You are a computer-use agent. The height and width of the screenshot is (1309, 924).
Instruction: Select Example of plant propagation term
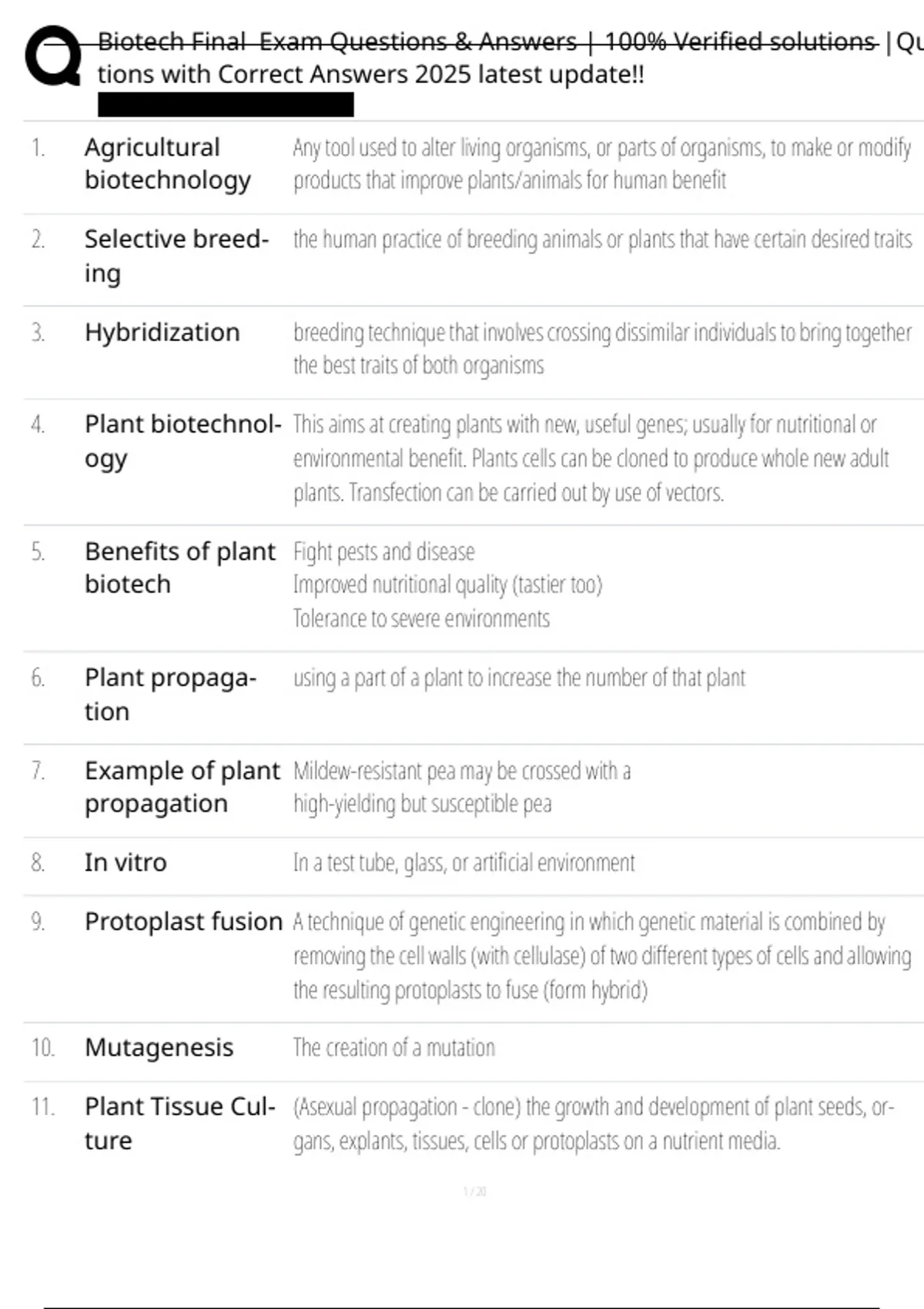coord(182,786)
